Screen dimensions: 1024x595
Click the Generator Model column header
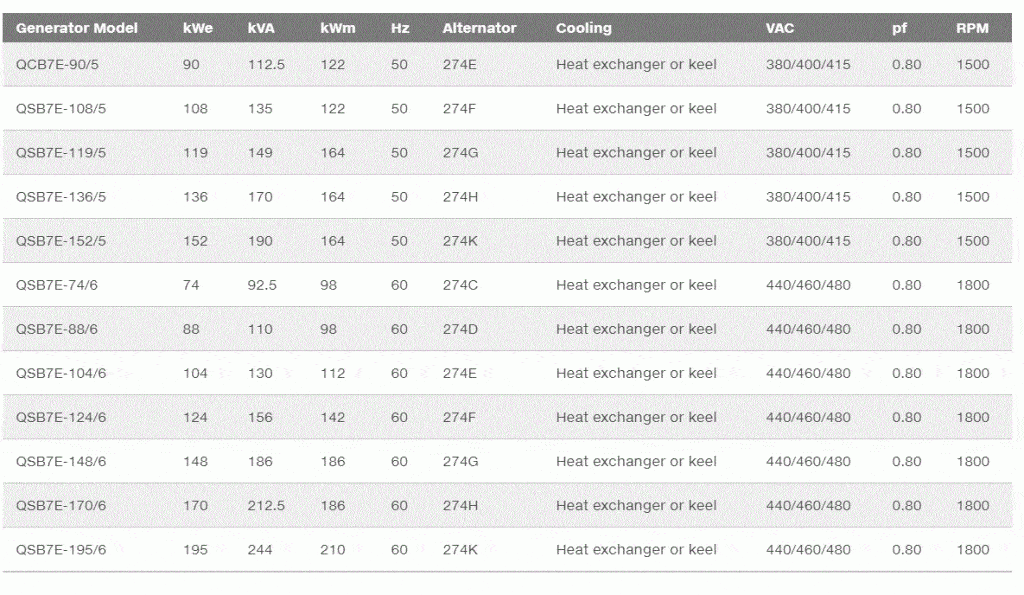click(76, 28)
